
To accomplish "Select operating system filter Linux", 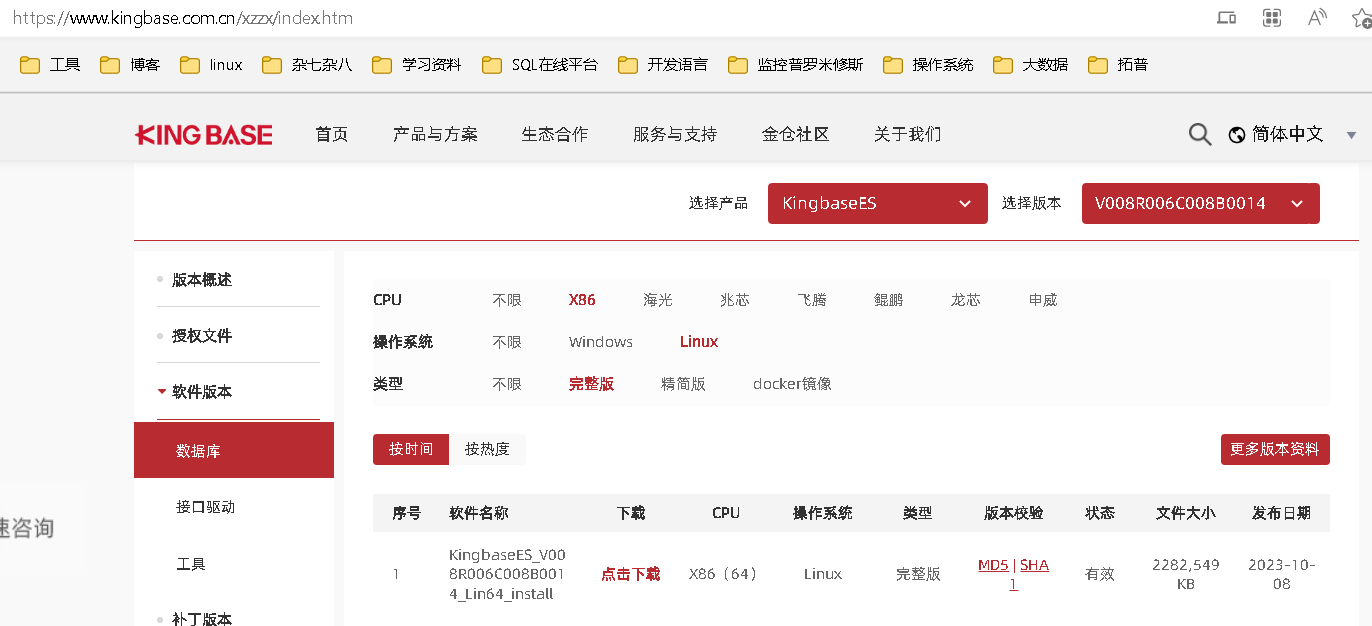I will tap(699, 342).
